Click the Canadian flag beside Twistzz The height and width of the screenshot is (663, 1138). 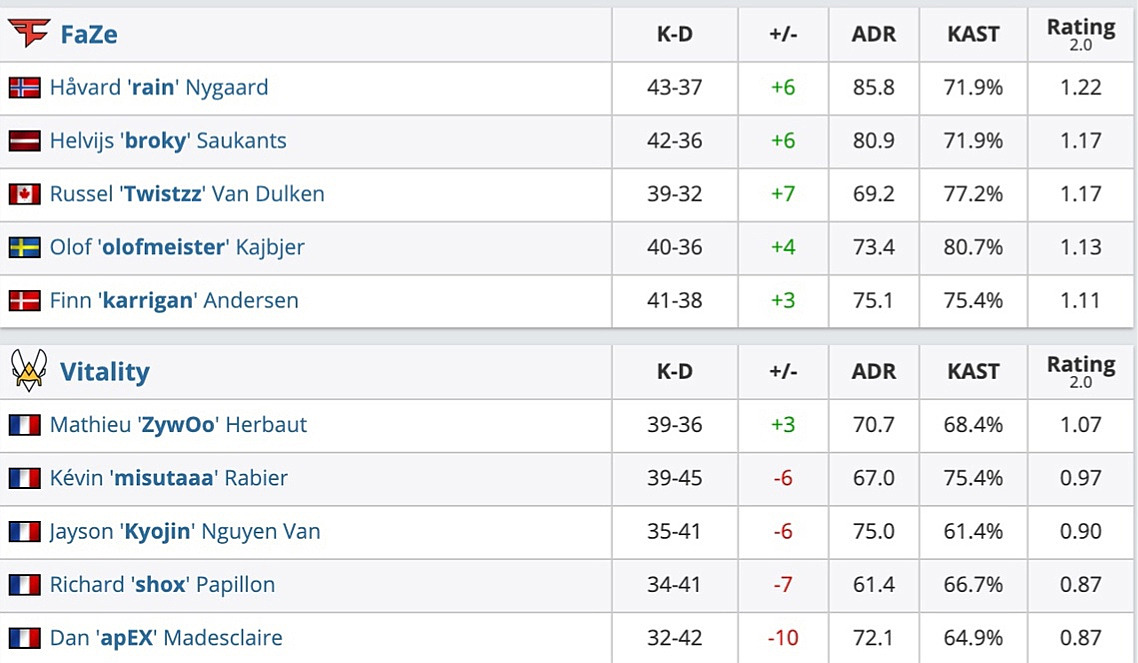(x=24, y=194)
